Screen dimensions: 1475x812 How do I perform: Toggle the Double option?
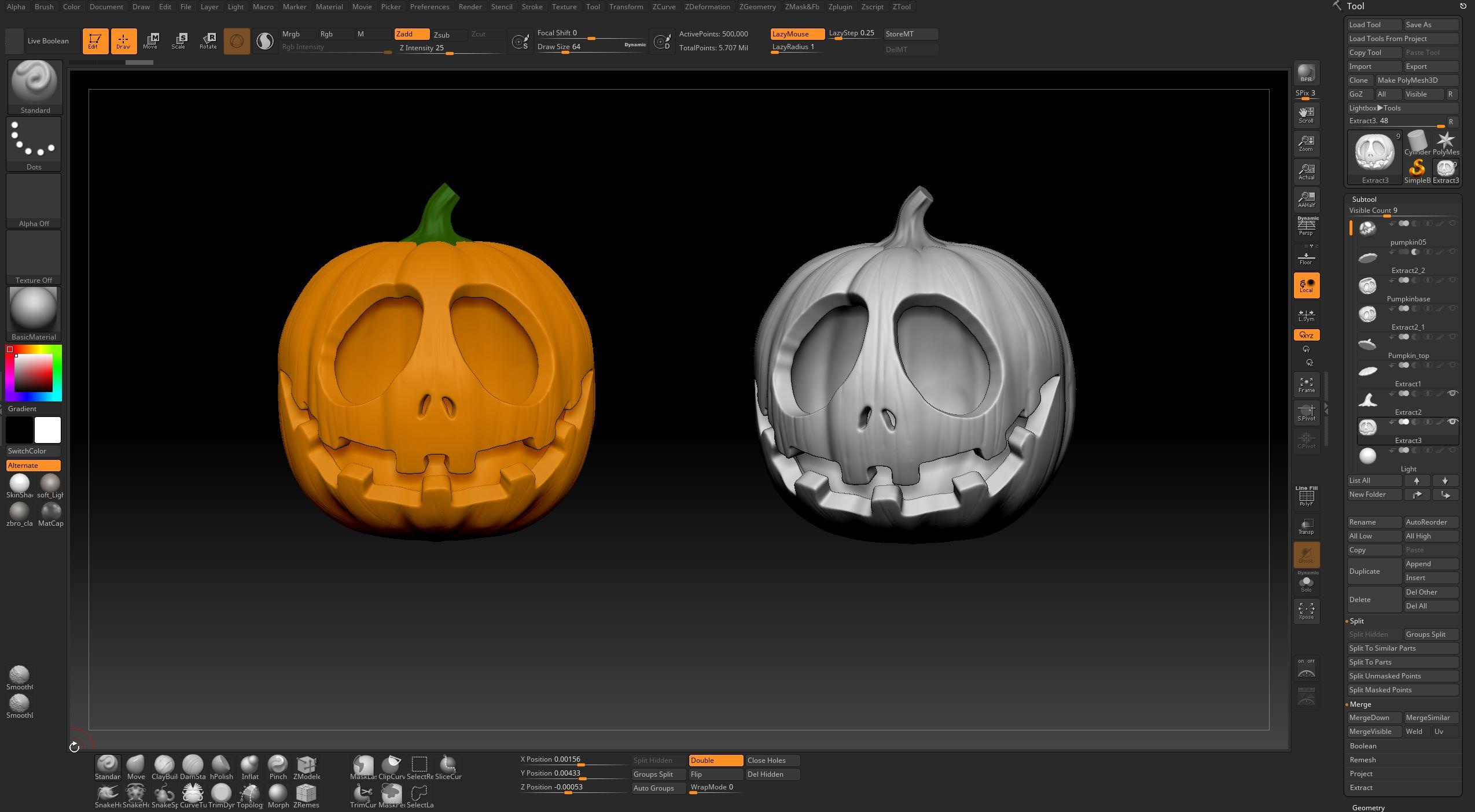(x=716, y=761)
